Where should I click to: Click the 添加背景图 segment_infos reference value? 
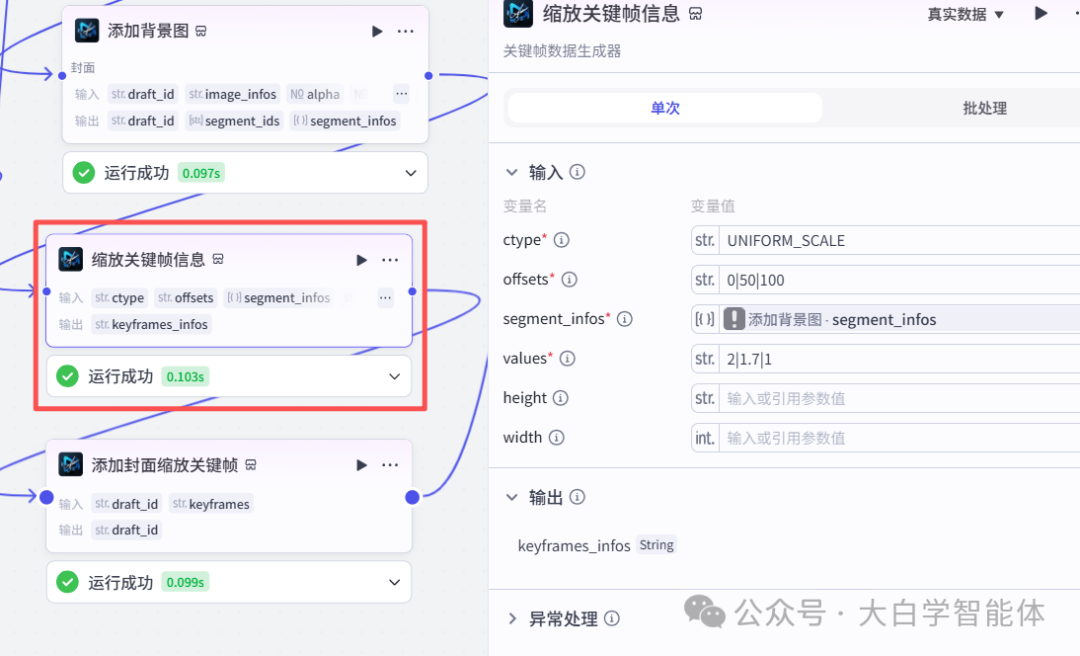(x=880, y=318)
